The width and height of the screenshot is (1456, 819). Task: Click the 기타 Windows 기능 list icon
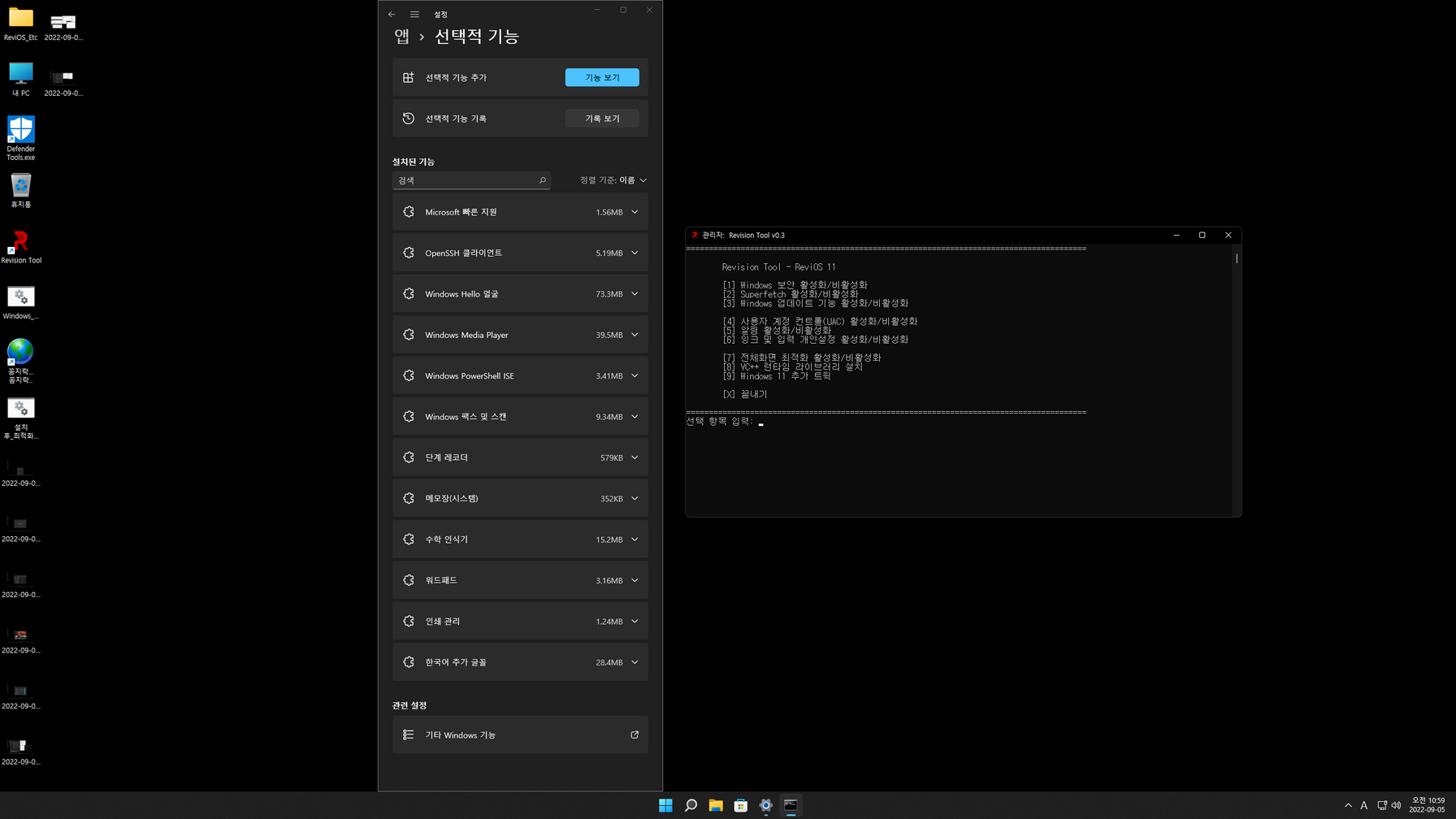[409, 734]
